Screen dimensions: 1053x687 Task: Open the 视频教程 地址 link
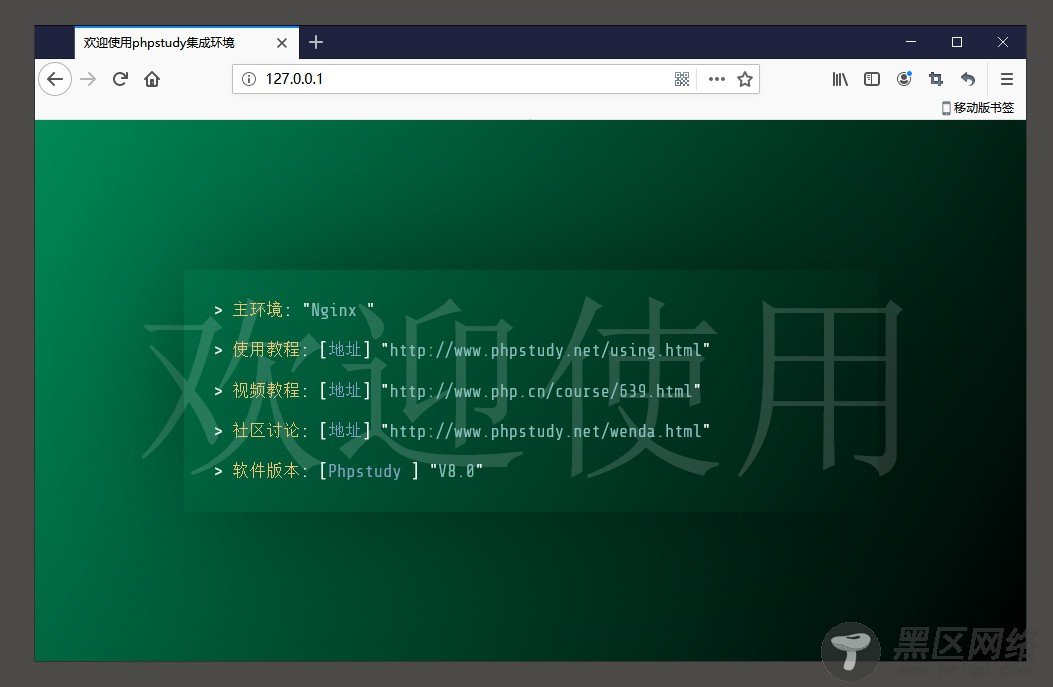tap(345, 390)
